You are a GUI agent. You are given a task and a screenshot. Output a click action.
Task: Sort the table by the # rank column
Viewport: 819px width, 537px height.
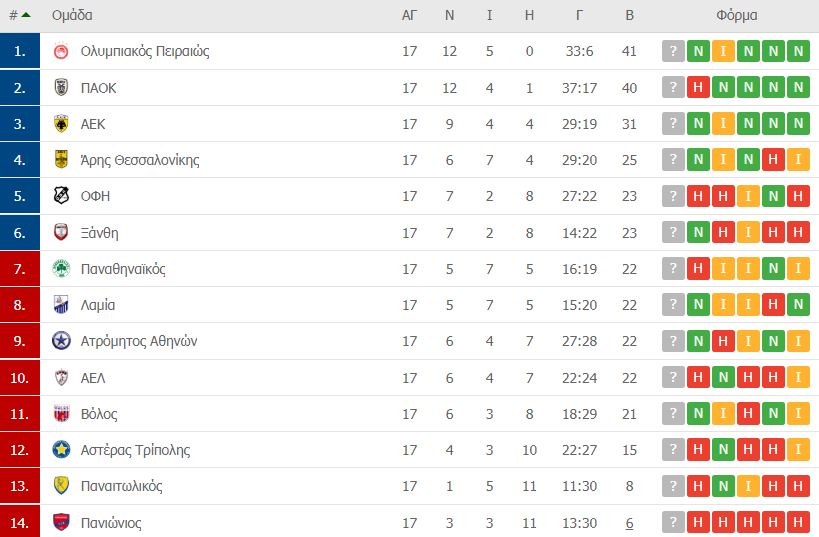(20, 15)
